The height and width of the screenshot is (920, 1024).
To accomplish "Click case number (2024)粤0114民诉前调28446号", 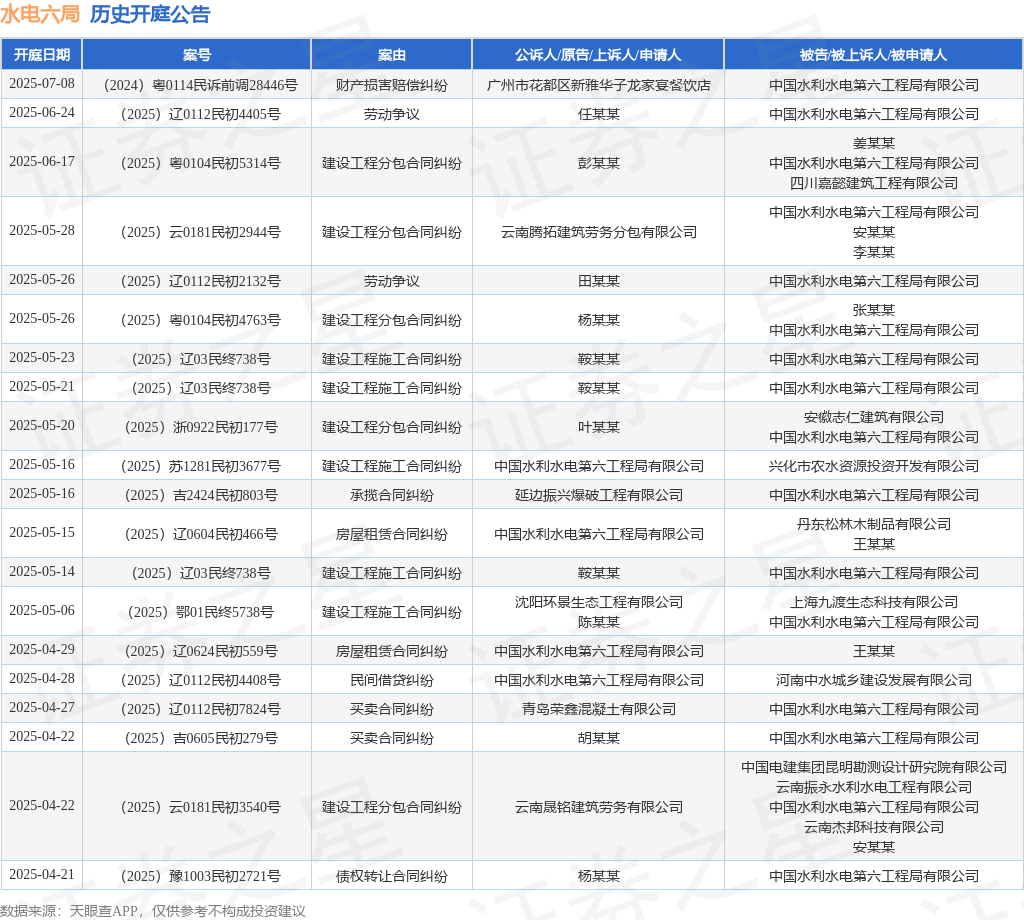I will point(197,85).
